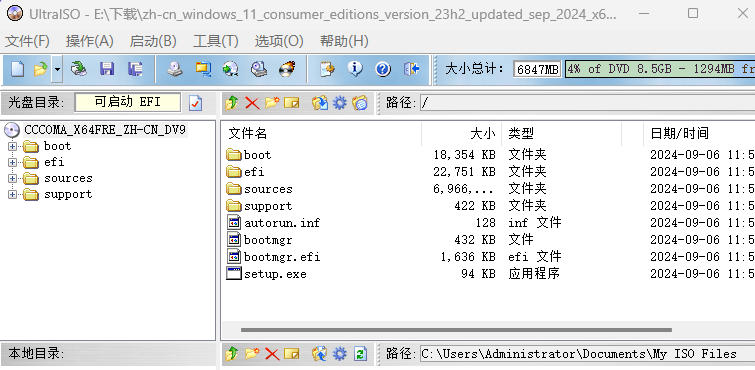Save the ISO with the floppy disk icon
This screenshot has height=370, width=755.
[x=107, y=69]
